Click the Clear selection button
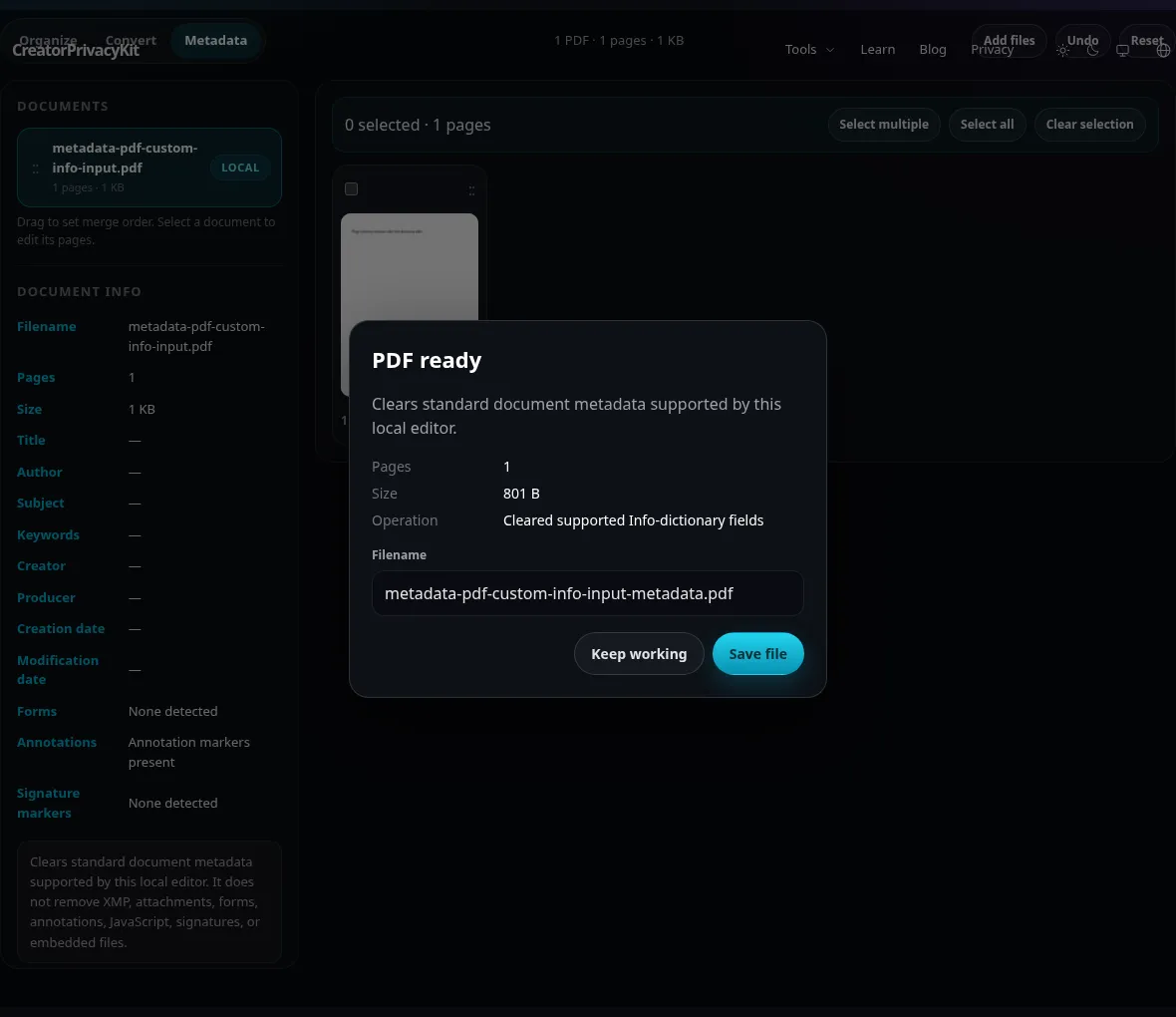1176x1017 pixels. [1089, 125]
